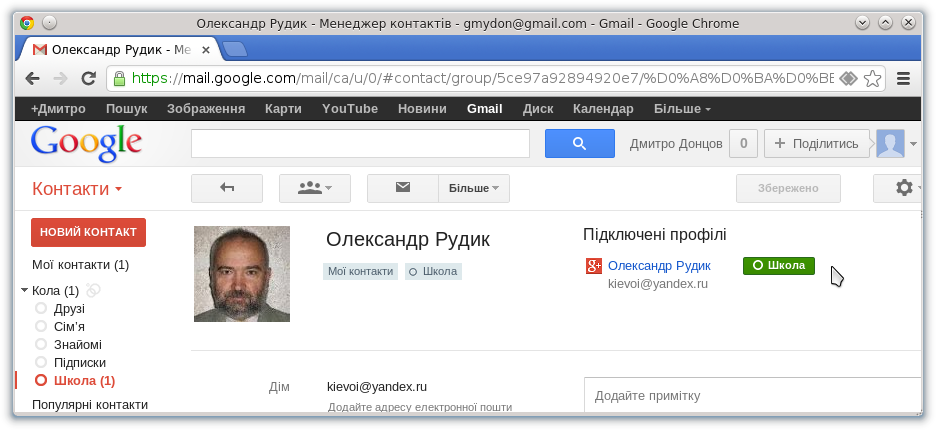Click the Додайте примітку notes field
This screenshot has height=433, width=939.
753,396
